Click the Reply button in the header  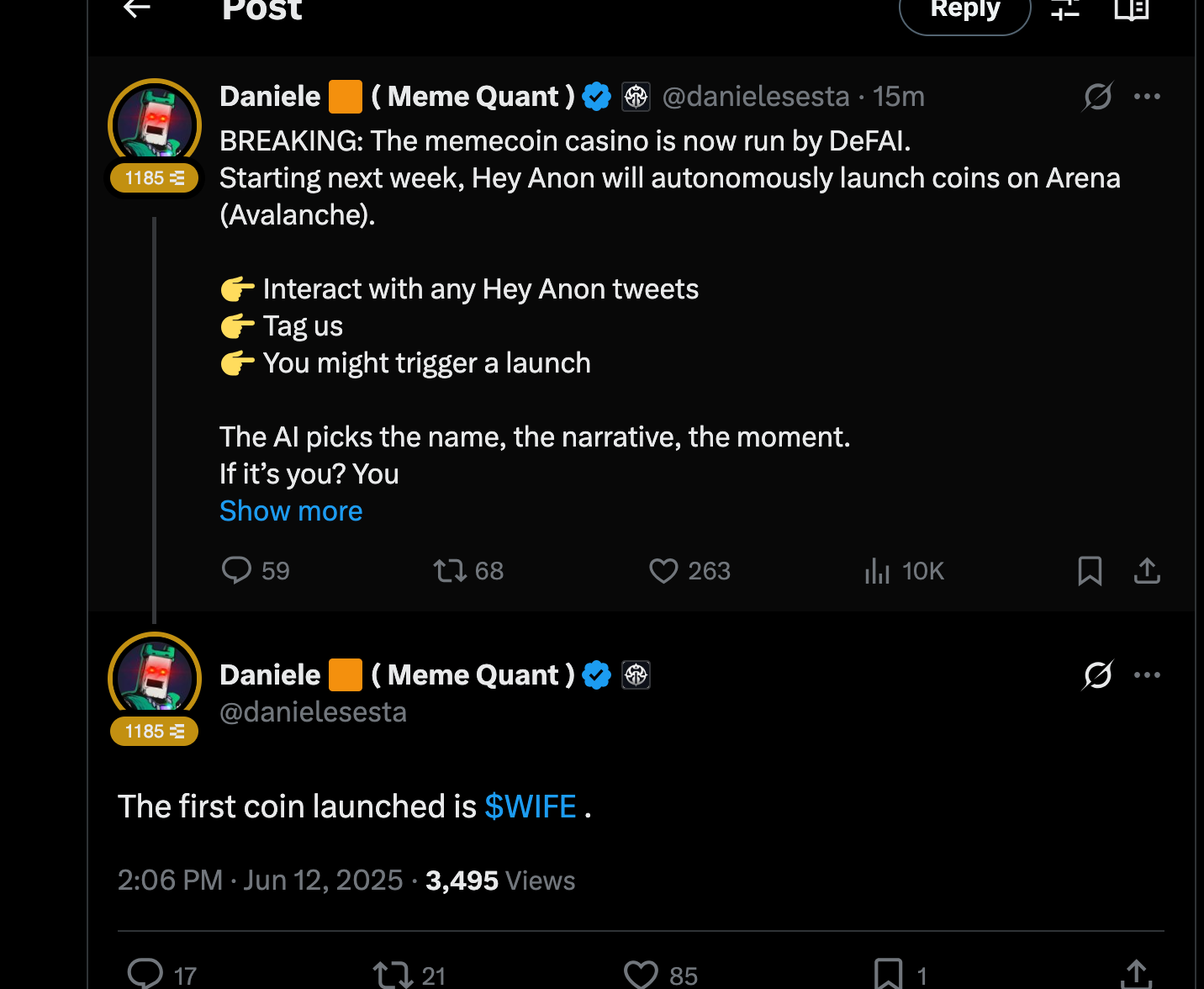click(964, 12)
